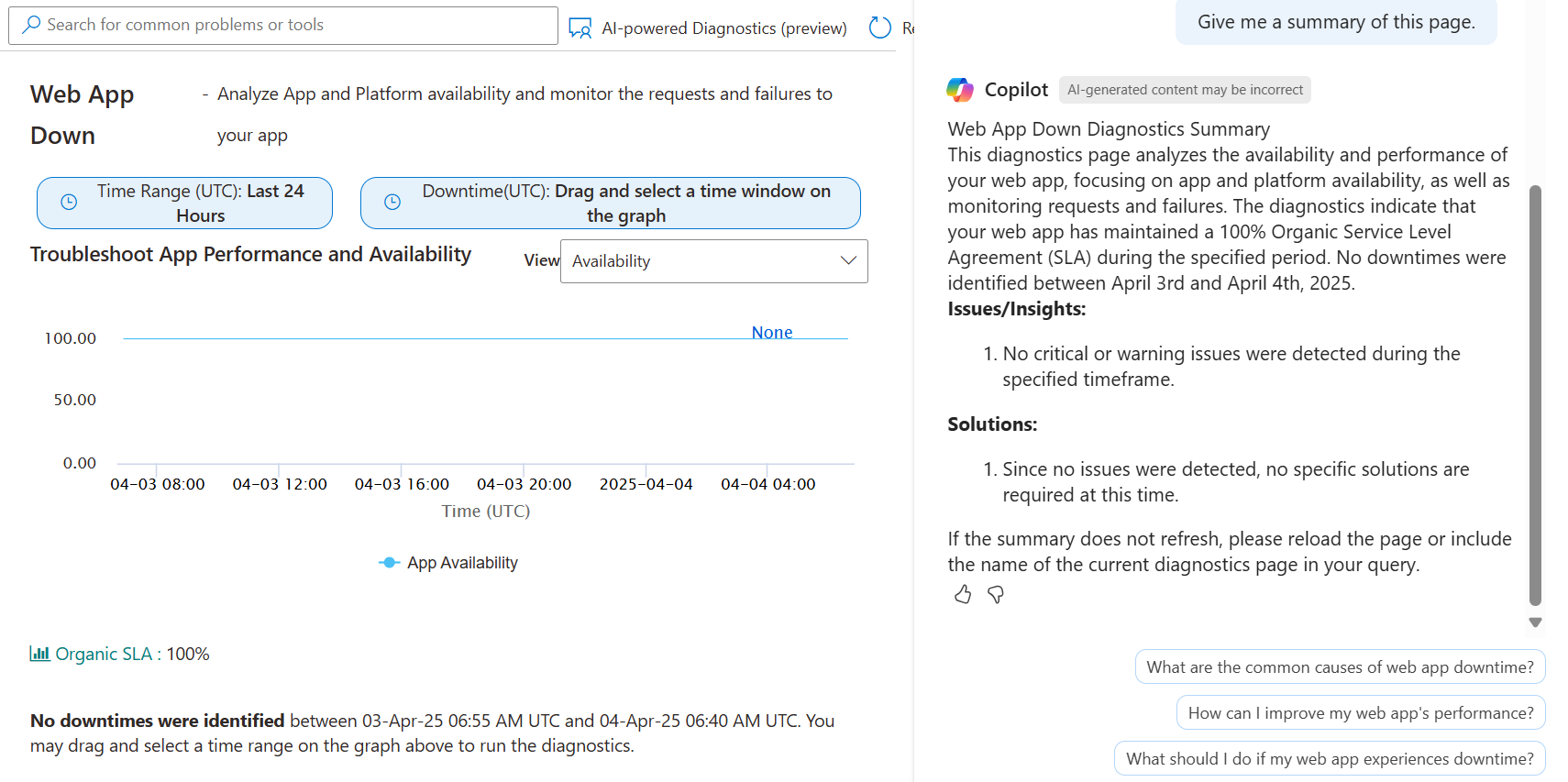The height and width of the screenshot is (782, 1568).
Task: Click the Organic SLA chart icon
Action: point(39,654)
